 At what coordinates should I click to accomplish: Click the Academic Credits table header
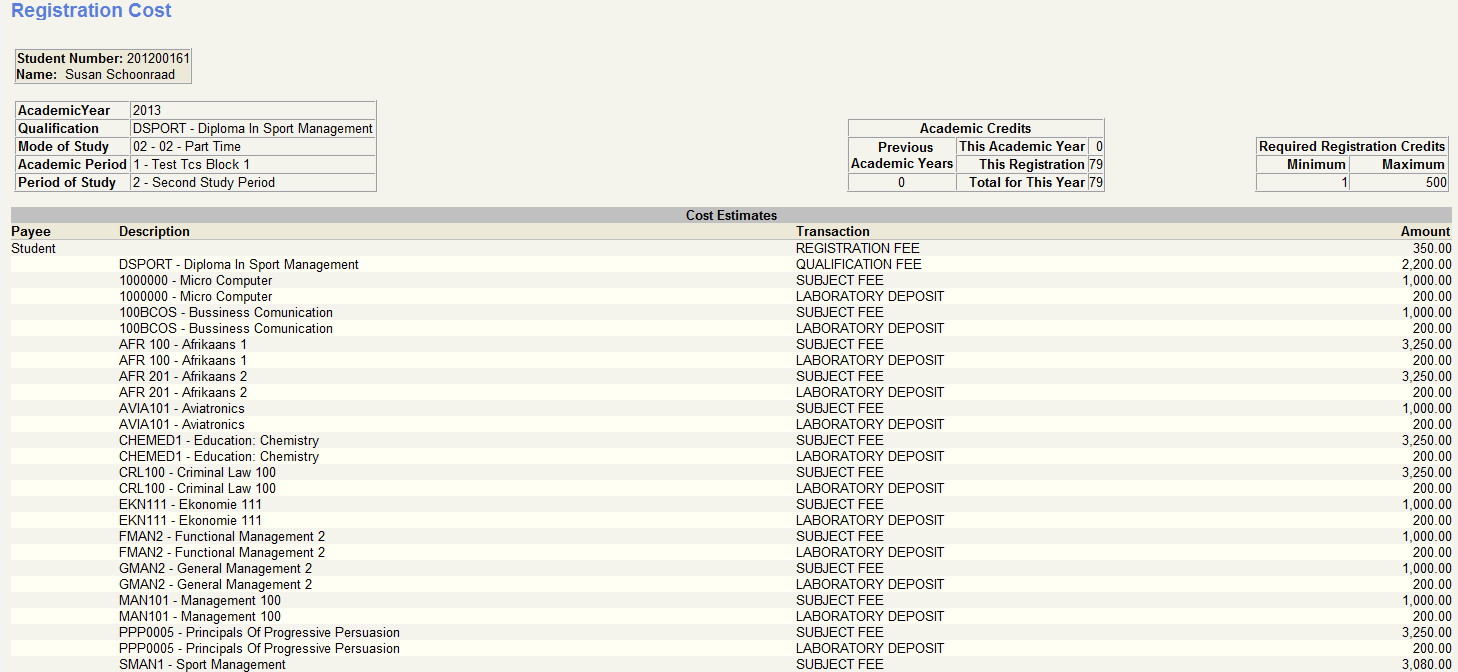point(975,127)
